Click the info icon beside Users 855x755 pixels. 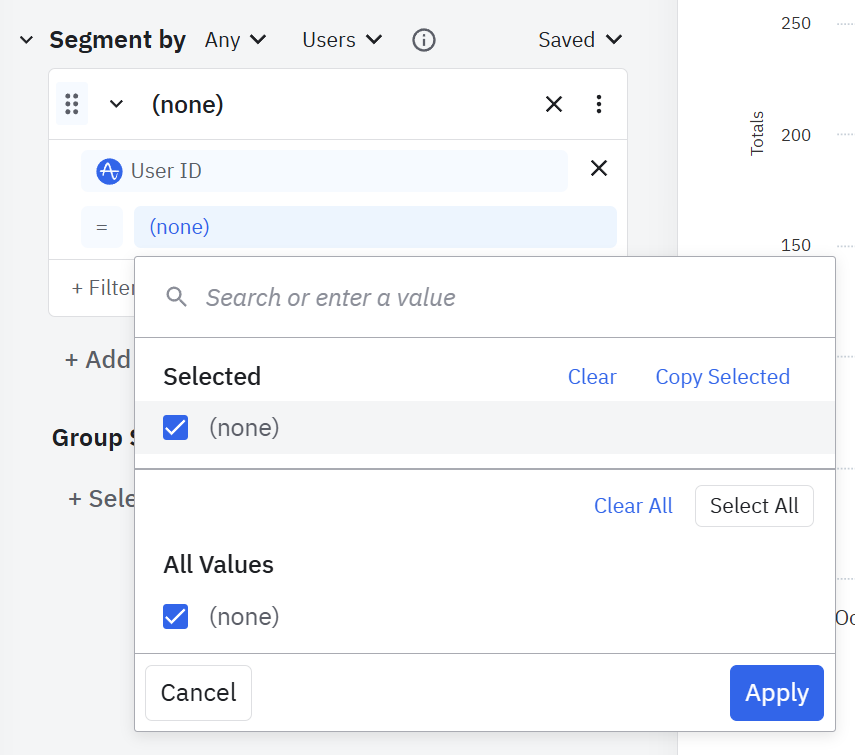click(424, 40)
